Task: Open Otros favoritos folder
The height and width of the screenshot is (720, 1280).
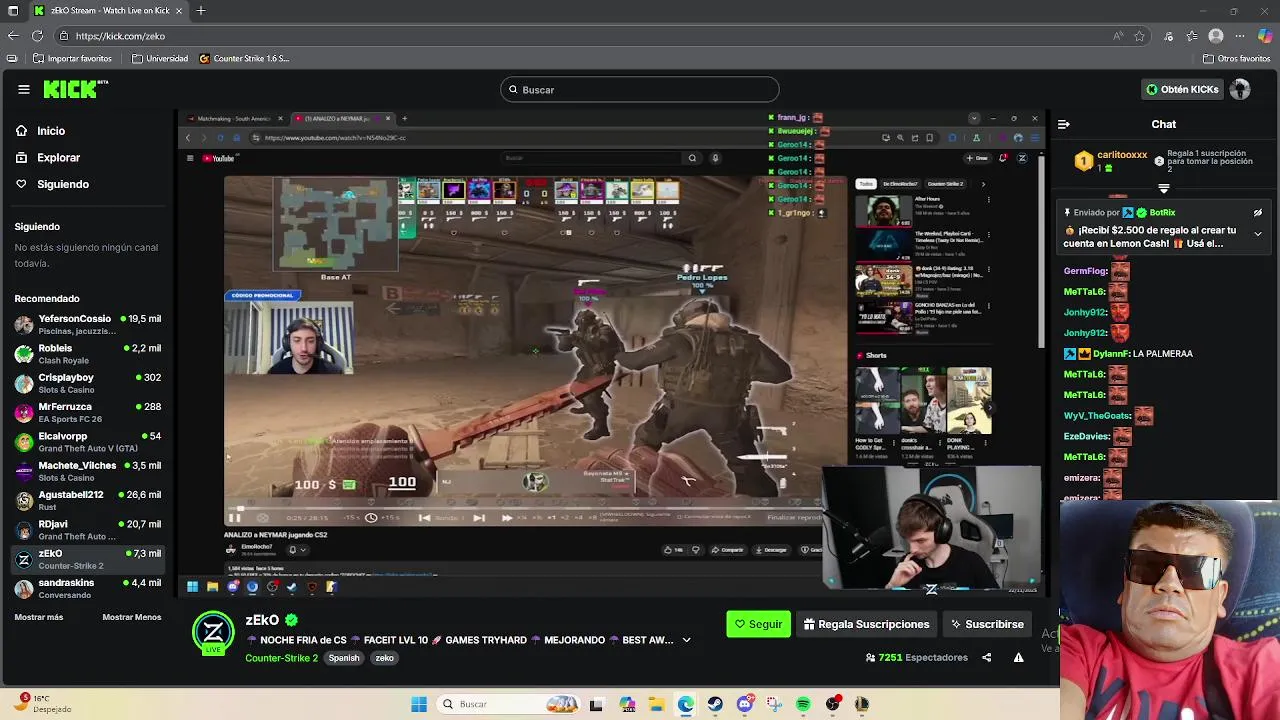Action: 1236,59
